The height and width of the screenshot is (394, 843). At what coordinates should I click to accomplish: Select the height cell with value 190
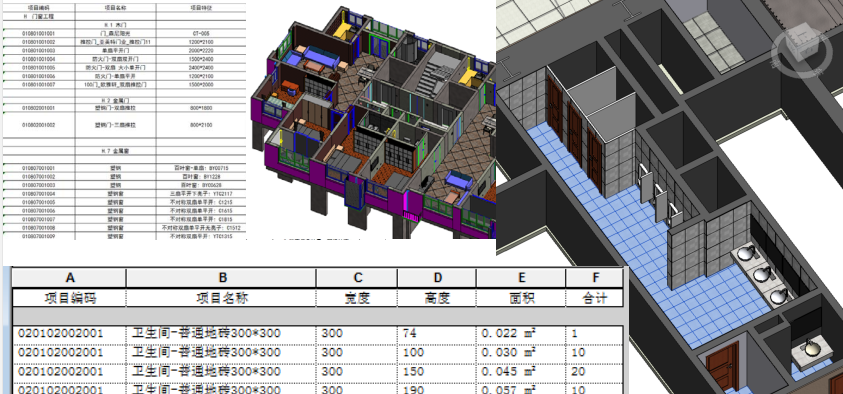click(437, 389)
